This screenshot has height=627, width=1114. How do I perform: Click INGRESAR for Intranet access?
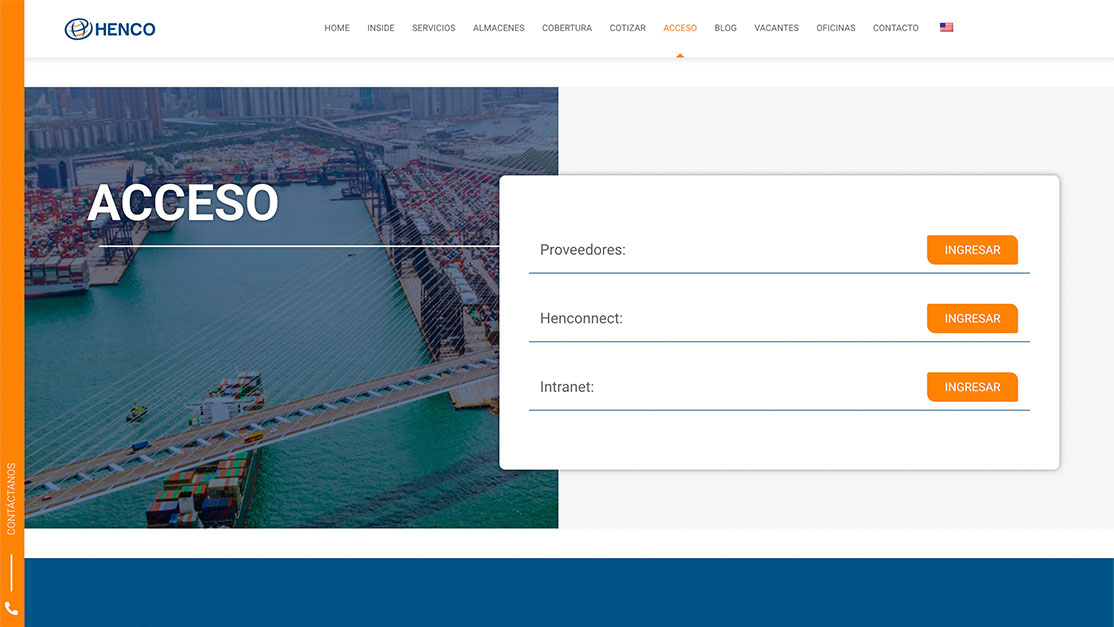972,387
